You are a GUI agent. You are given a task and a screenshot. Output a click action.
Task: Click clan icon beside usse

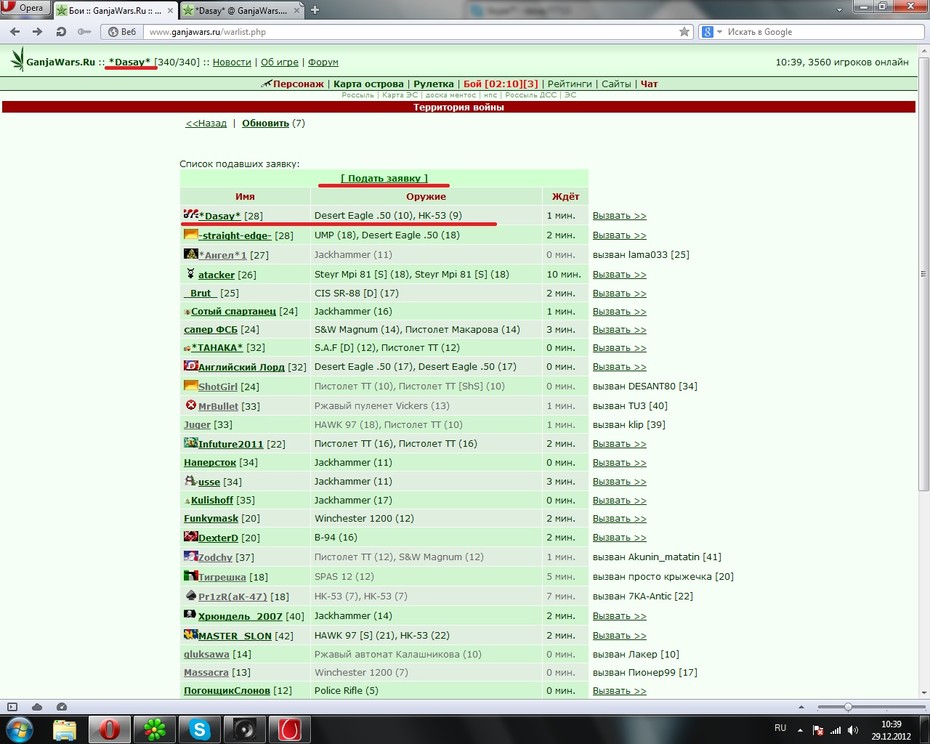tap(190, 480)
